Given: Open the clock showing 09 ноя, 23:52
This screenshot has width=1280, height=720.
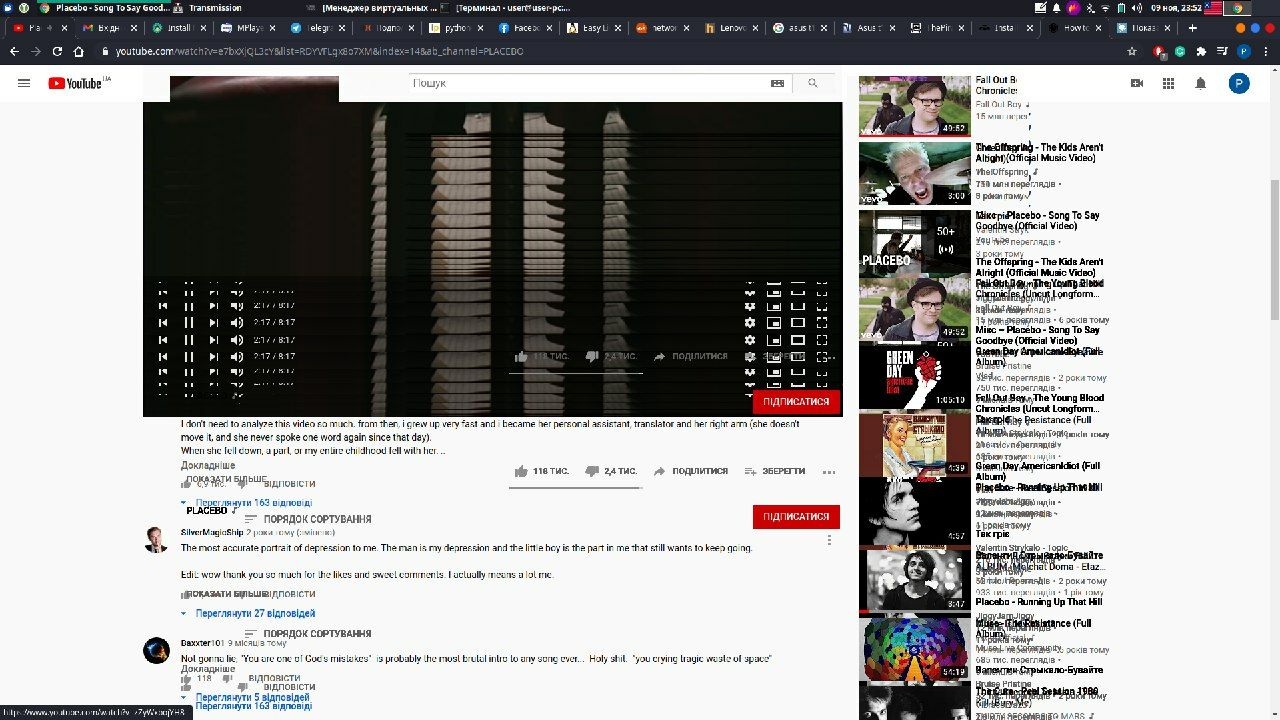Looking at the screenshot, I should point(1175,7).
